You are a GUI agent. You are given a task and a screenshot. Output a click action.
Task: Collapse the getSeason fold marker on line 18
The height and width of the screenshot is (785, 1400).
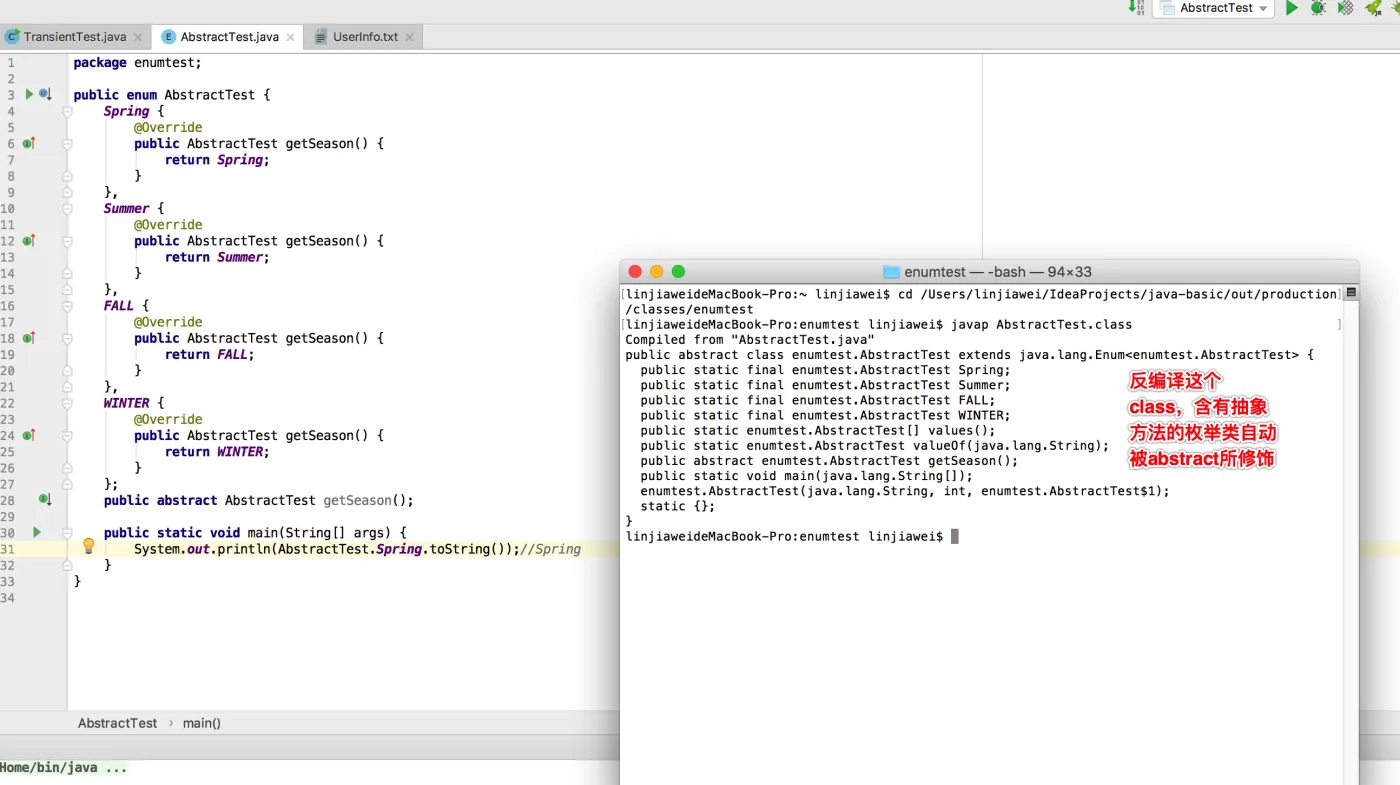point(67,338)
